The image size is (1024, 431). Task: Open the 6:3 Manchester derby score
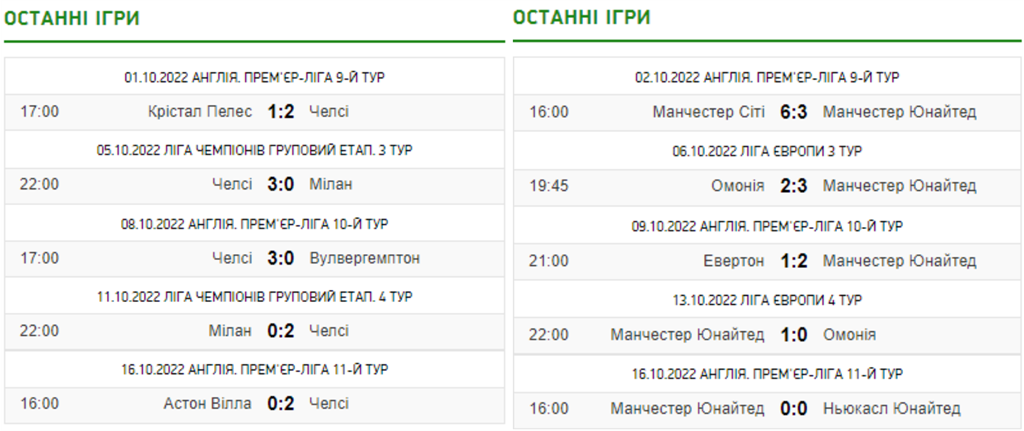[794, 112]
